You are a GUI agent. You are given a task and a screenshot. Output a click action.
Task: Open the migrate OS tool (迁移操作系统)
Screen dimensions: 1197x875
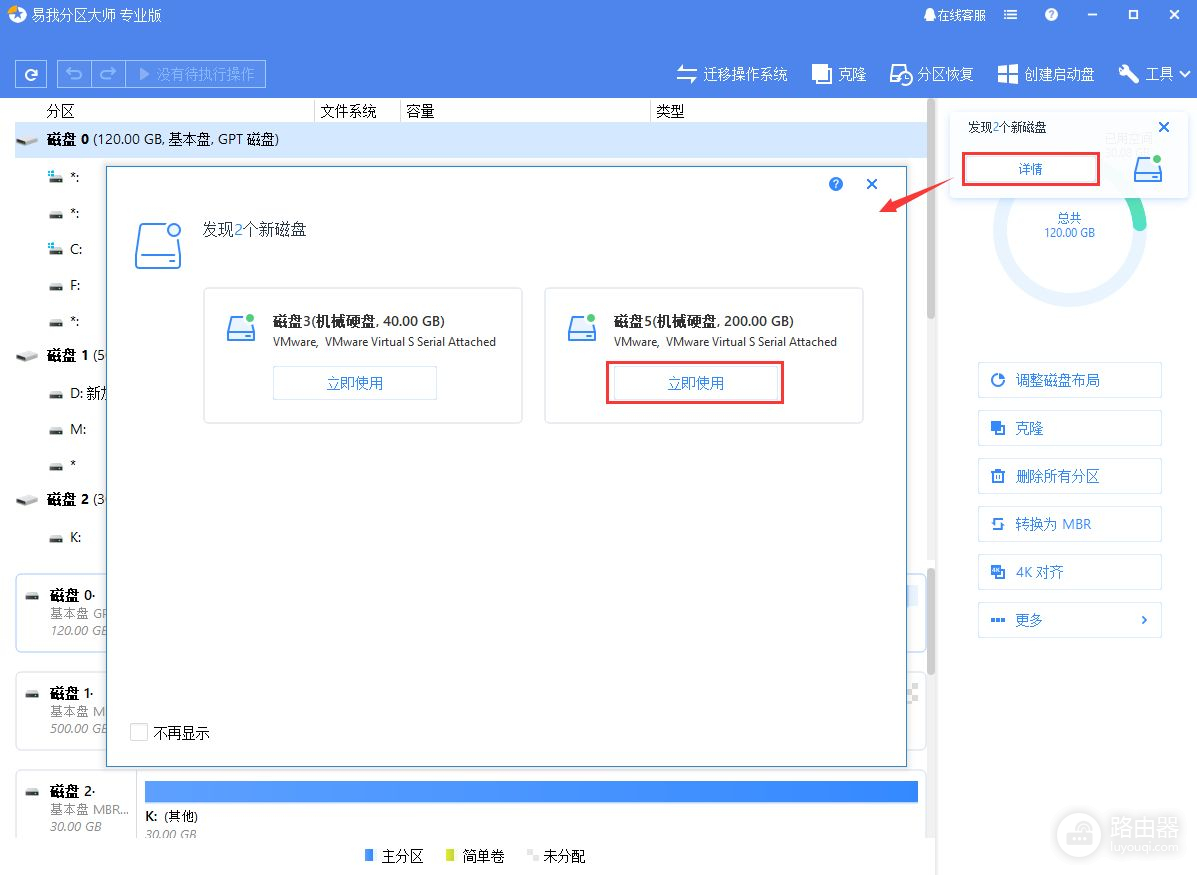tap(732, 74)
